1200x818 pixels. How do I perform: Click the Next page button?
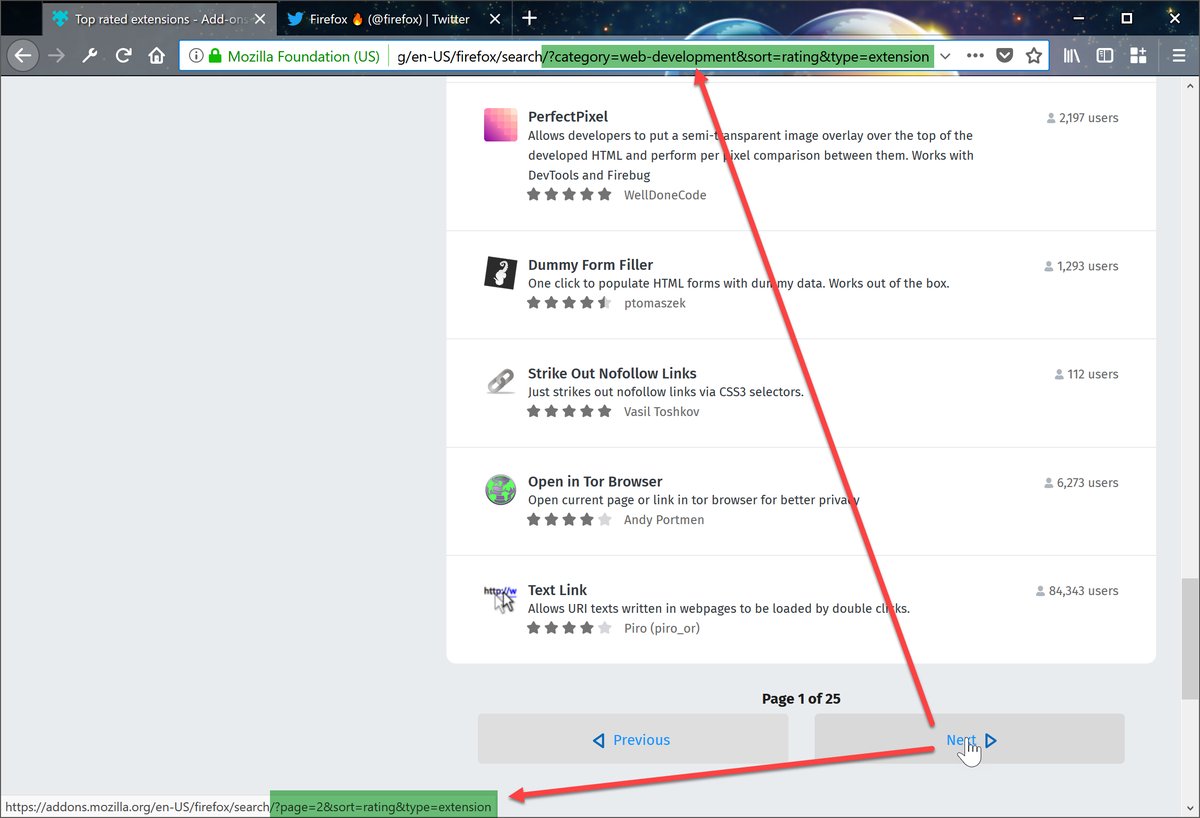(970, 739)
